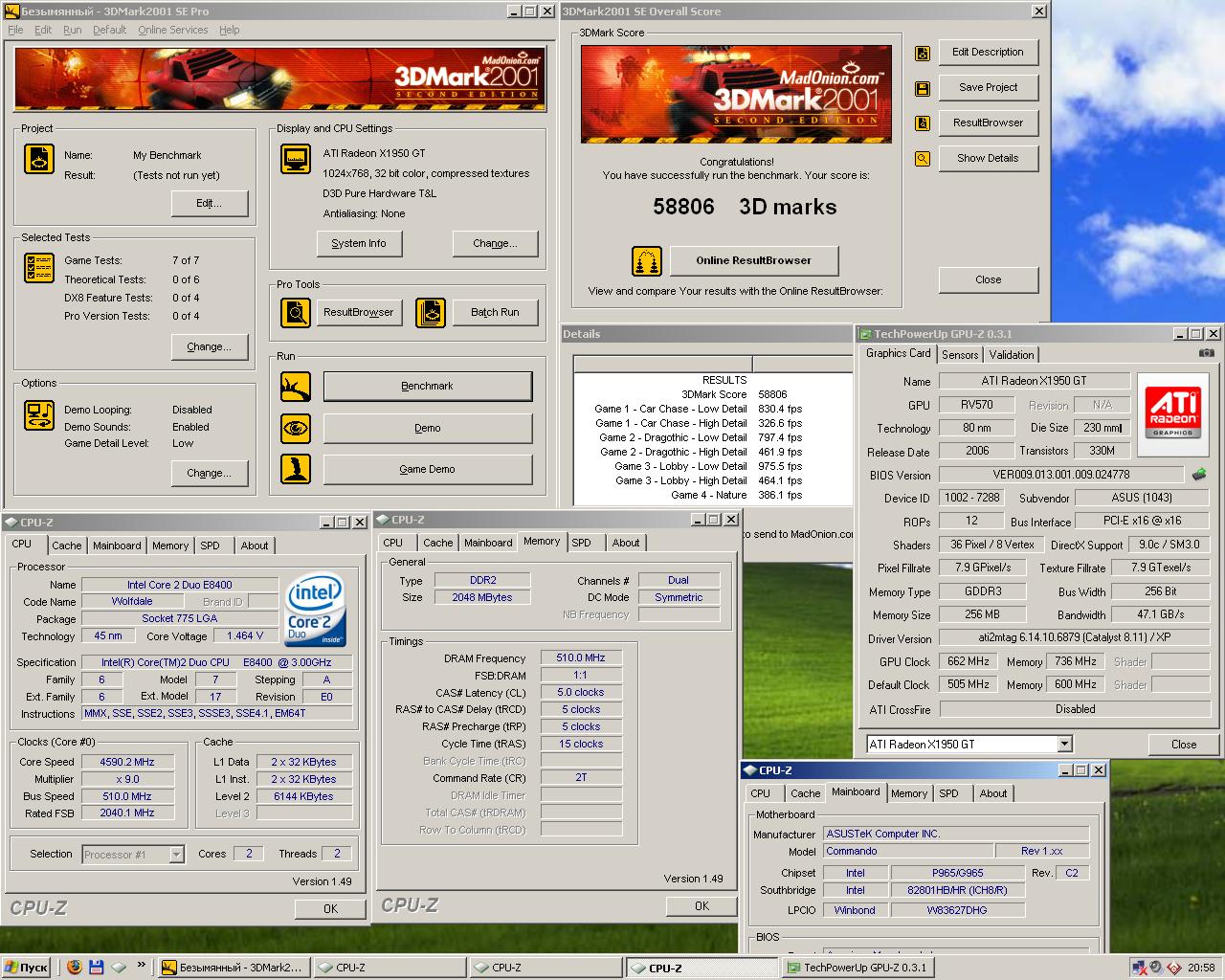The width and height of the screenshot is (1225, 980).
Task: Click the ResultBrowser magnifier icon in Pro Tools
Action: (x=296, y=313)
